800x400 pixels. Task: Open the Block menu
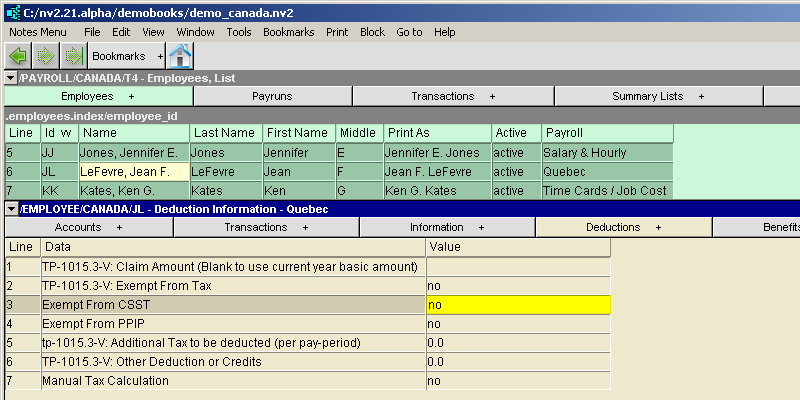pyautogui.click(x=372, y=32)
